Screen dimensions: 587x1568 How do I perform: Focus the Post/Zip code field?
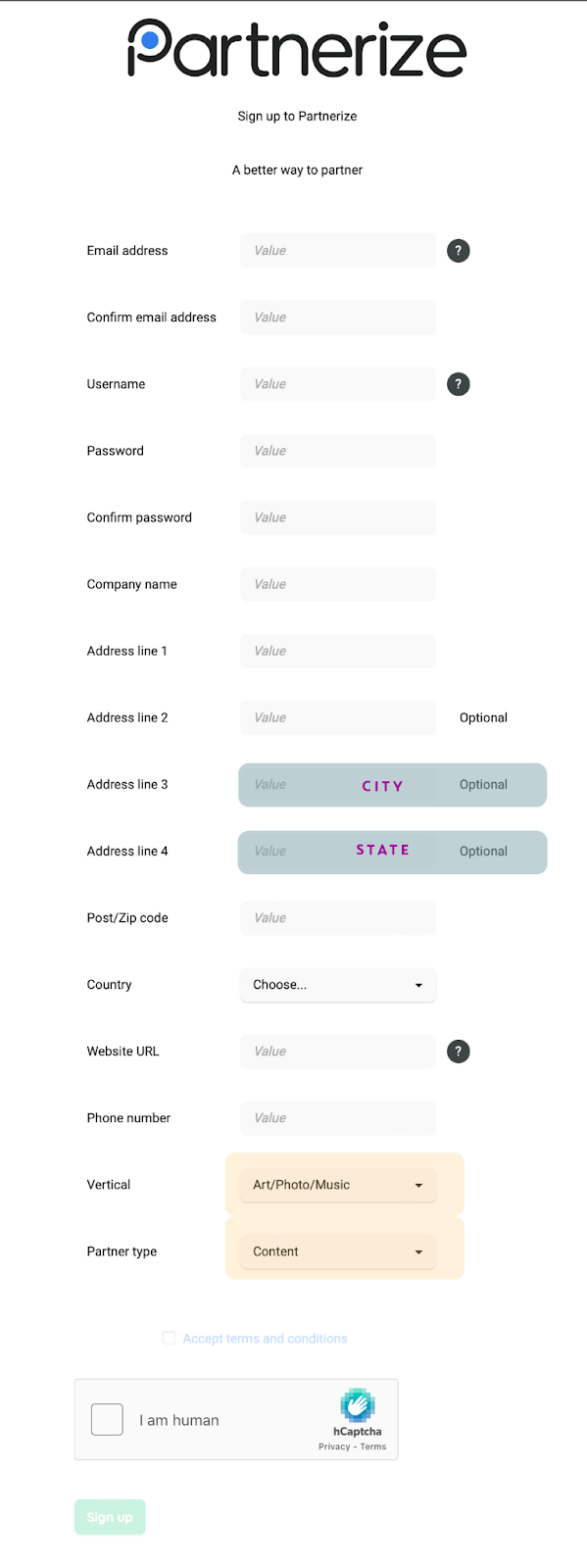tap(338, 918)
